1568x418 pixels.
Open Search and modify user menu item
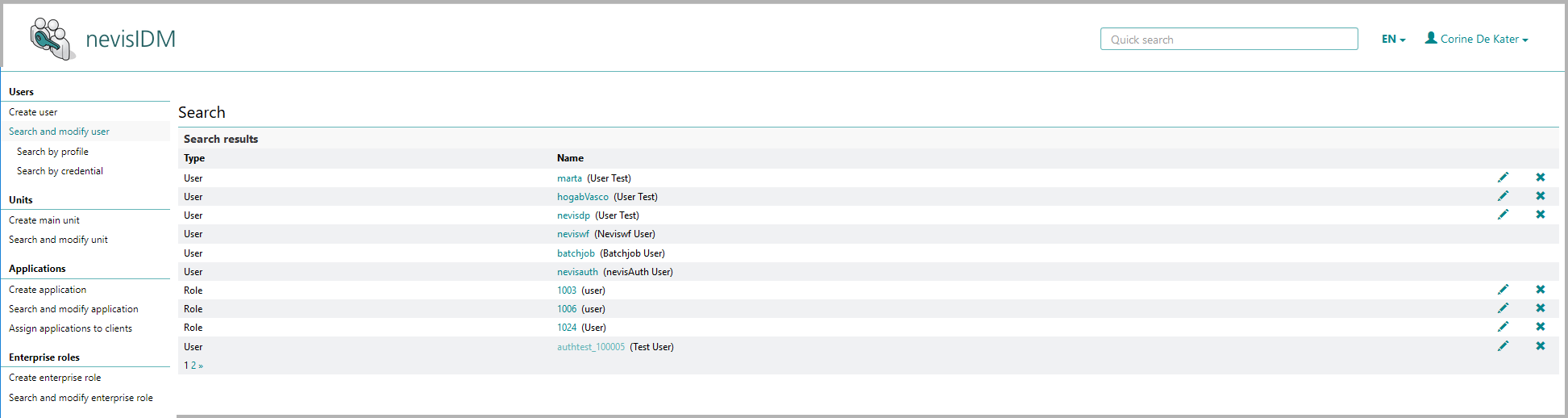coord(59,132)
